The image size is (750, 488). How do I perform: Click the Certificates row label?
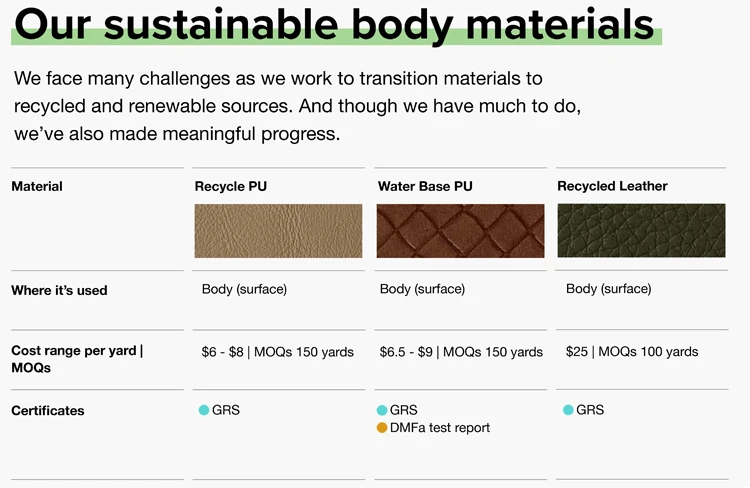point(48,411)
